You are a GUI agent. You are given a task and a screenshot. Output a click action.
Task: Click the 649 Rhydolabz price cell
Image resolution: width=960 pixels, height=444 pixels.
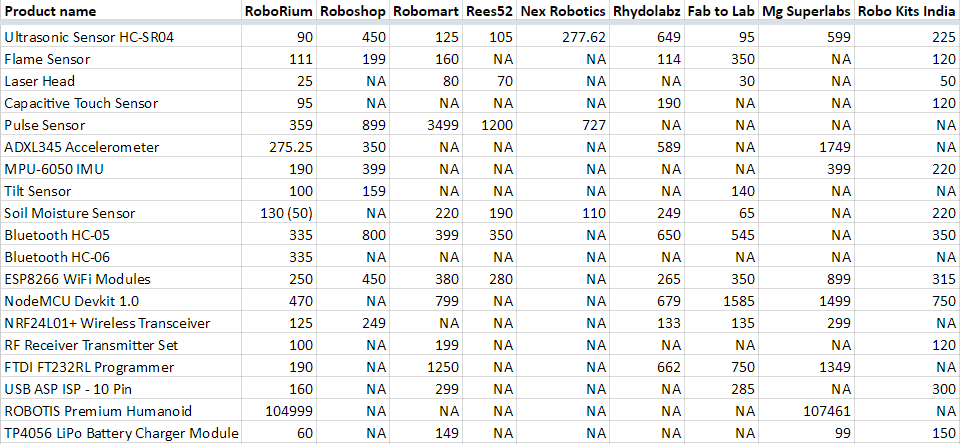point(647,37)
